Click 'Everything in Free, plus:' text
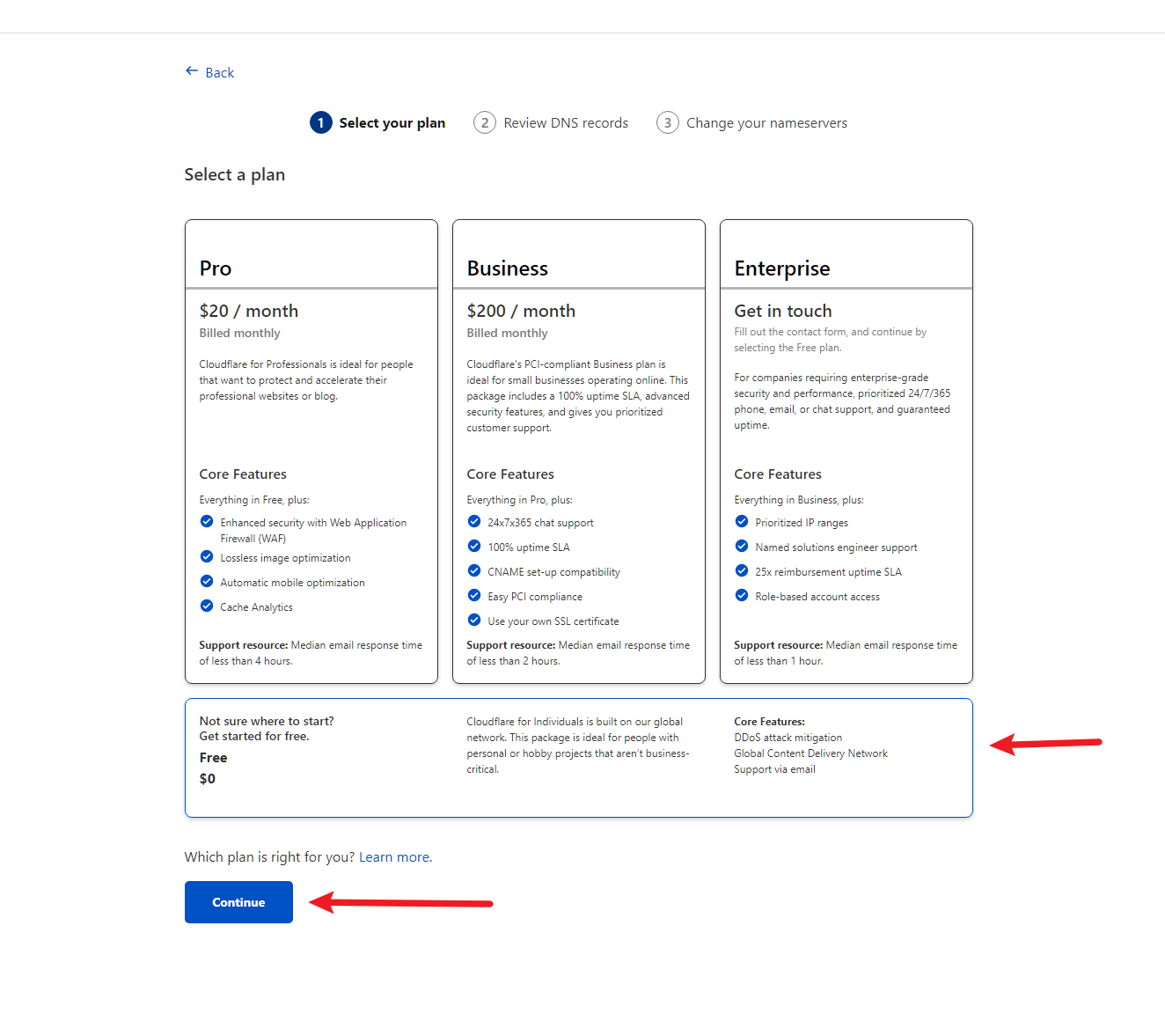This screenshot has height=1036, width=1165. coord(254,500)
